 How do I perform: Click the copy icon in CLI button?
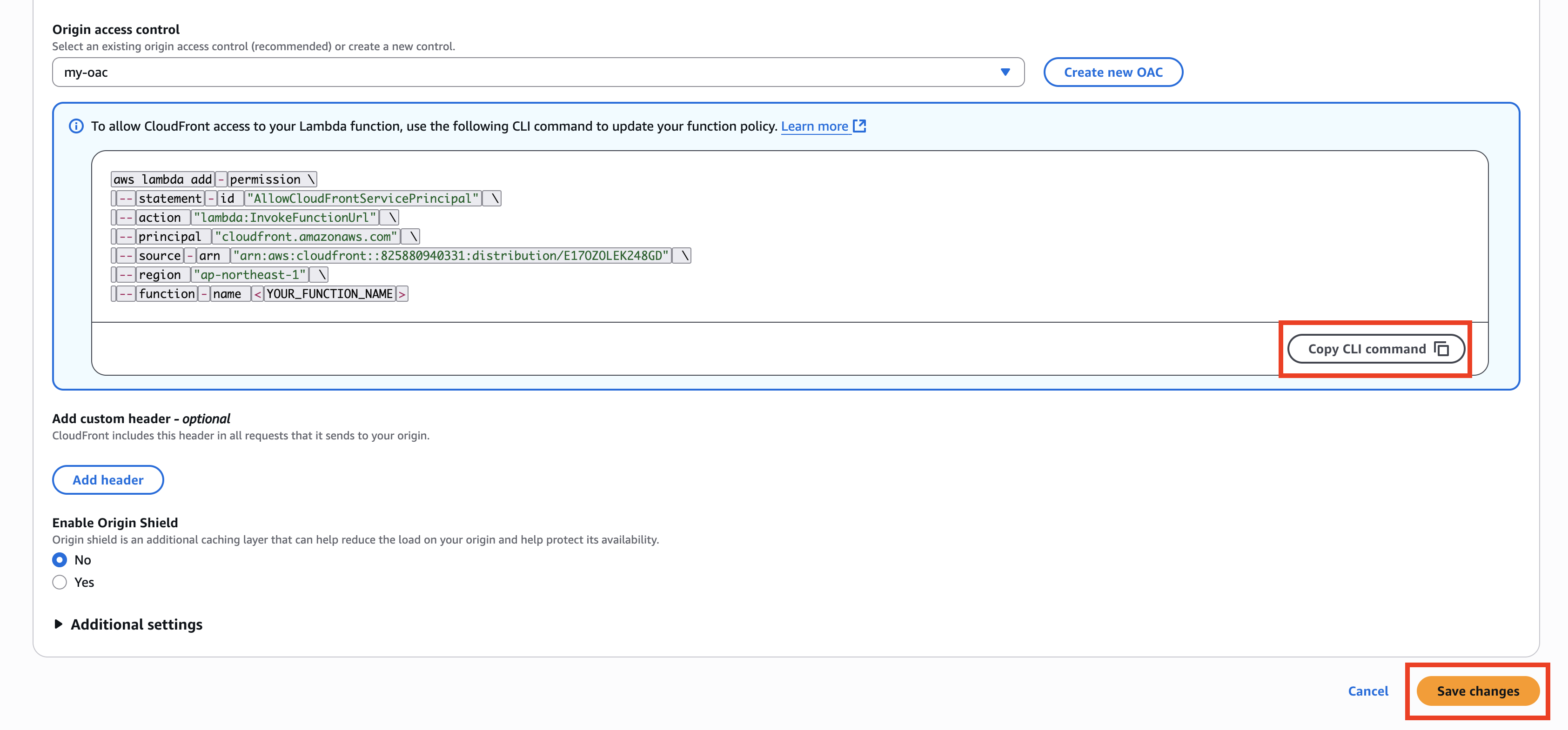(1441, 349)
